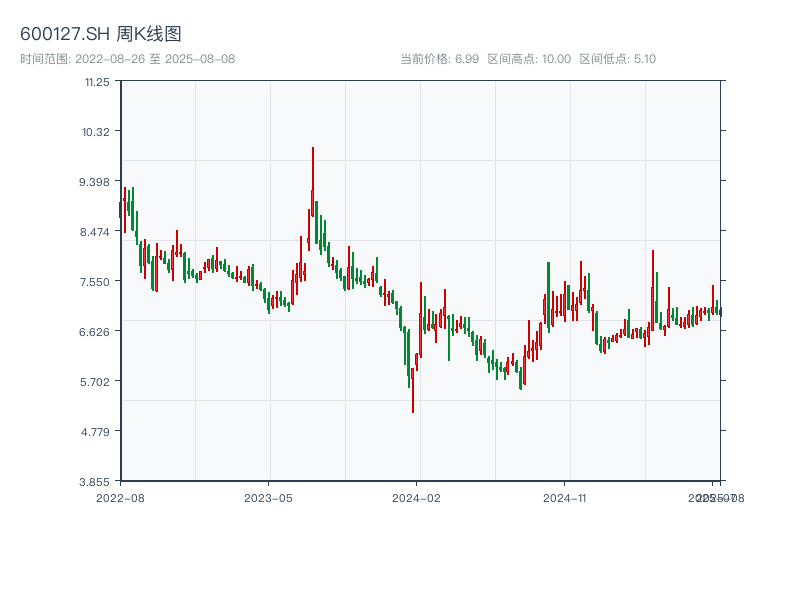This screenshot has height=600, width=800.
Task: Click the 4.779 y-axis label
Action: [x=96, y=432]
